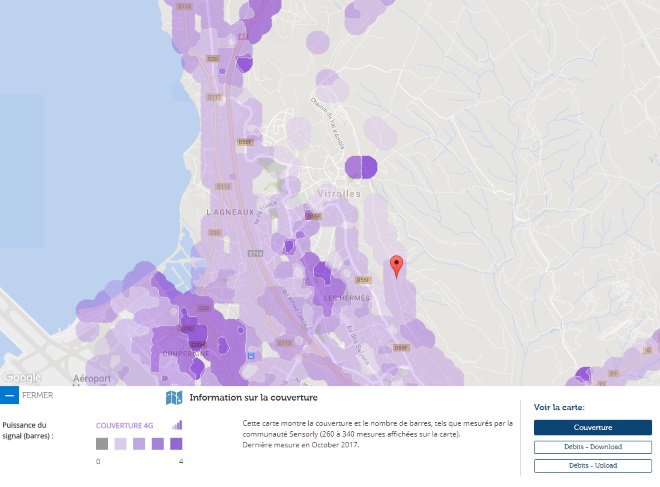Click the COUVERTURE 4G legend title

pyautogui.click(x=124, y=426)
